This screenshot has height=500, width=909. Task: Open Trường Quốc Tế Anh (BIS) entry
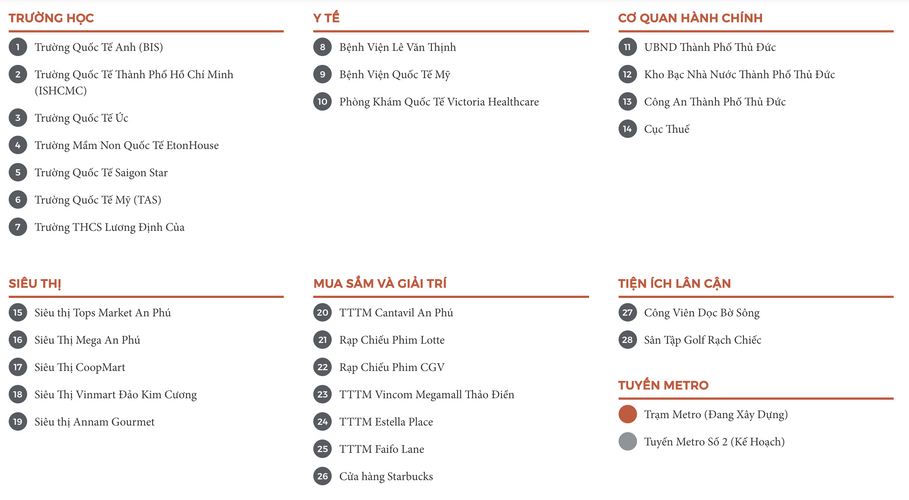coord(99,47)
